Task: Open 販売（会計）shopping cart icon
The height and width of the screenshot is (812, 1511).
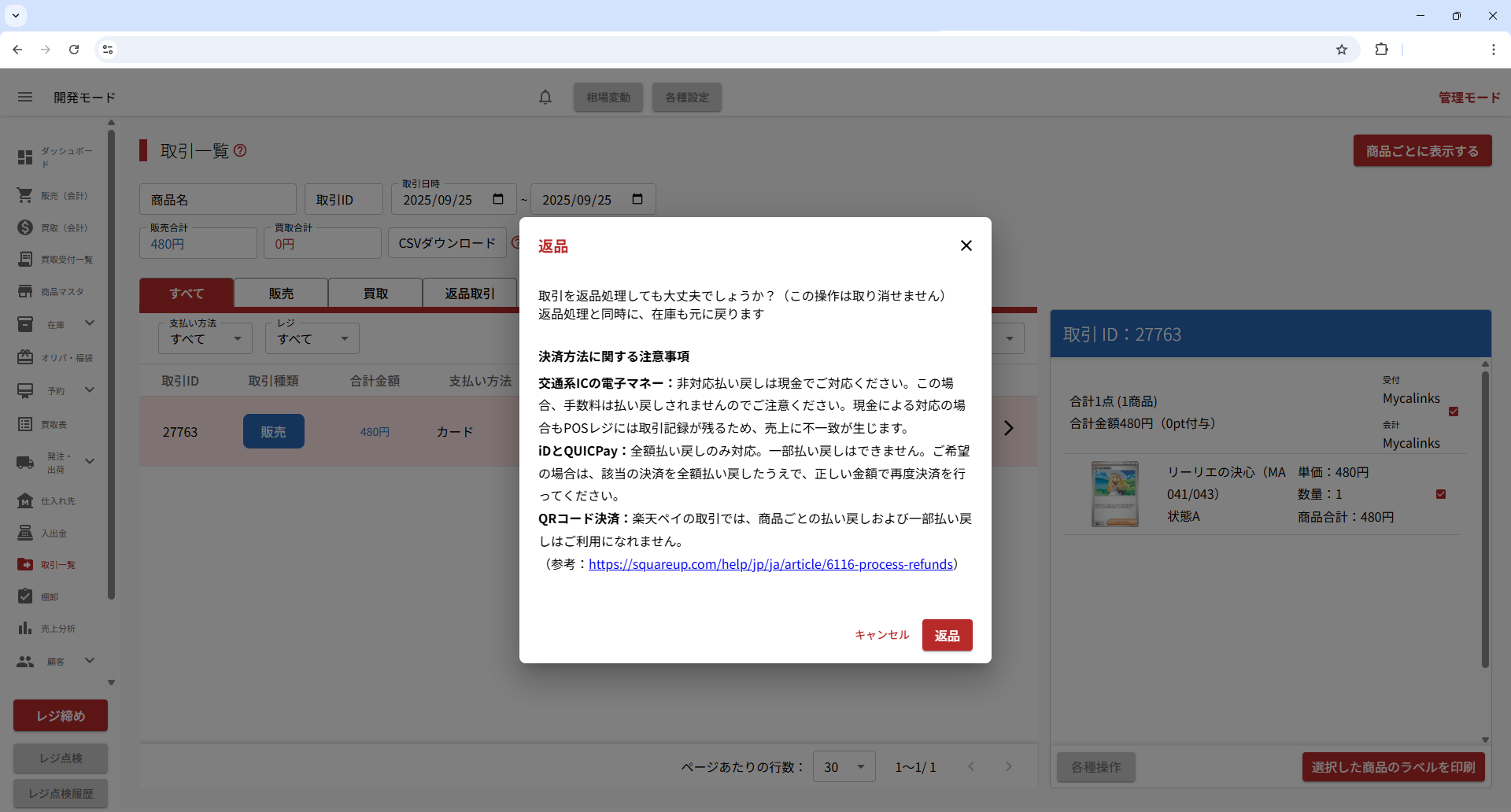Action: point(25,195)
